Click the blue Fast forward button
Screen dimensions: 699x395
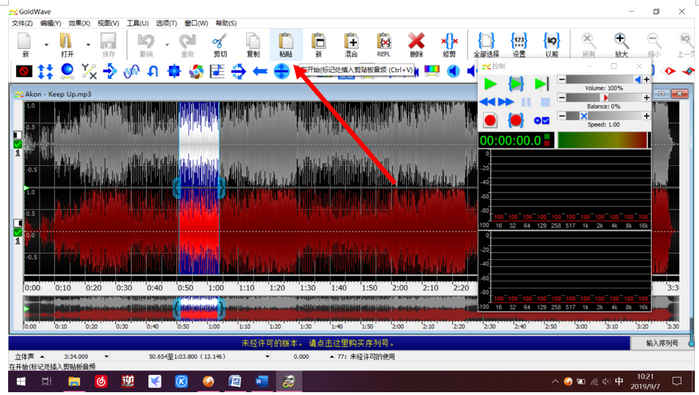tap(506, 102)
